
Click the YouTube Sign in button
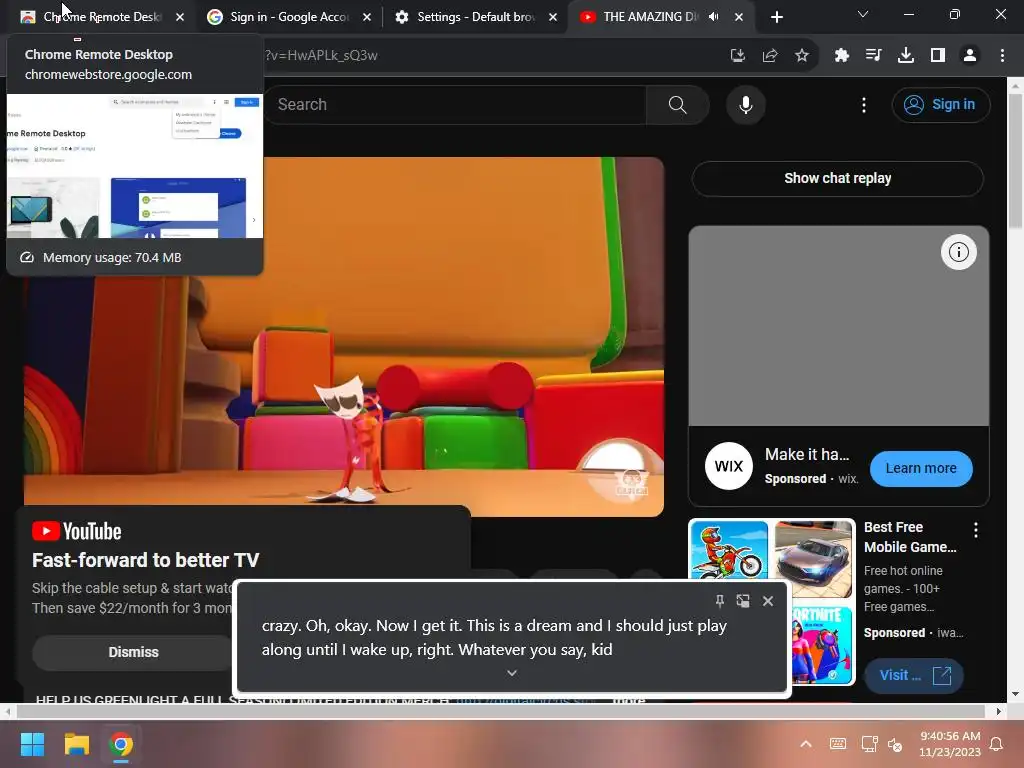[940, 104]
